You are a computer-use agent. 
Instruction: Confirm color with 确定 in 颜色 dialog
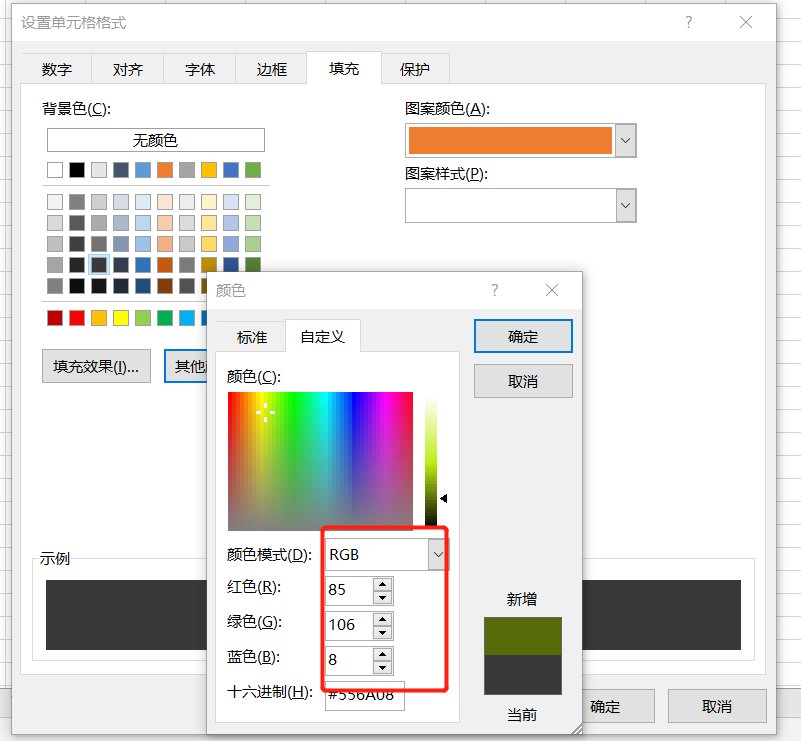(523, 336)
